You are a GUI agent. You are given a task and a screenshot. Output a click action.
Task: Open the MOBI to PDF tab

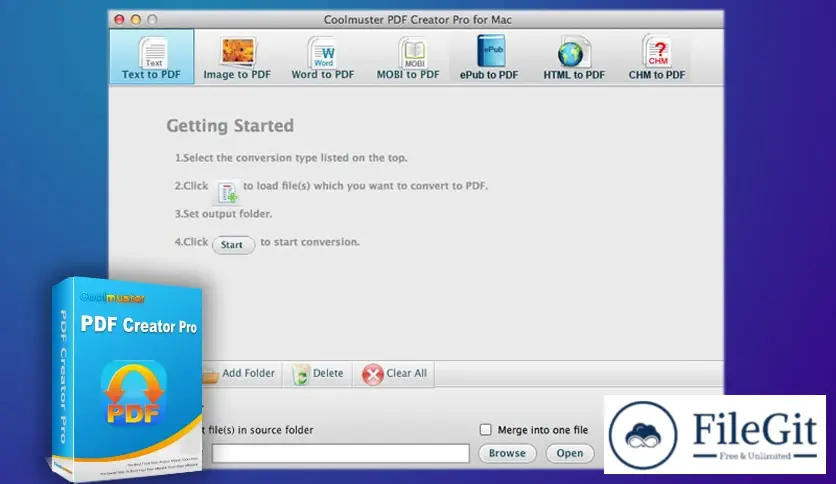pos(408,57)
